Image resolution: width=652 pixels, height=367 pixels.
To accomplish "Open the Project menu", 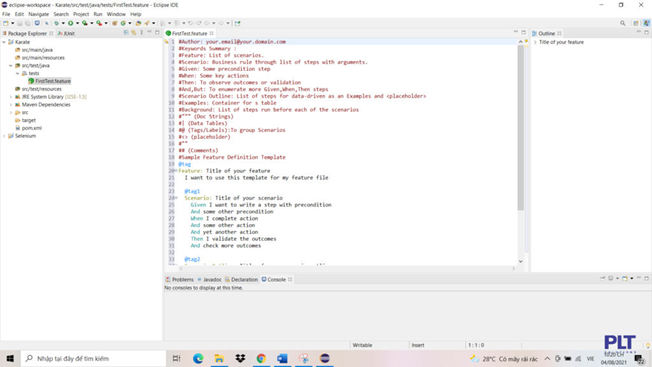I will (81, 14).
